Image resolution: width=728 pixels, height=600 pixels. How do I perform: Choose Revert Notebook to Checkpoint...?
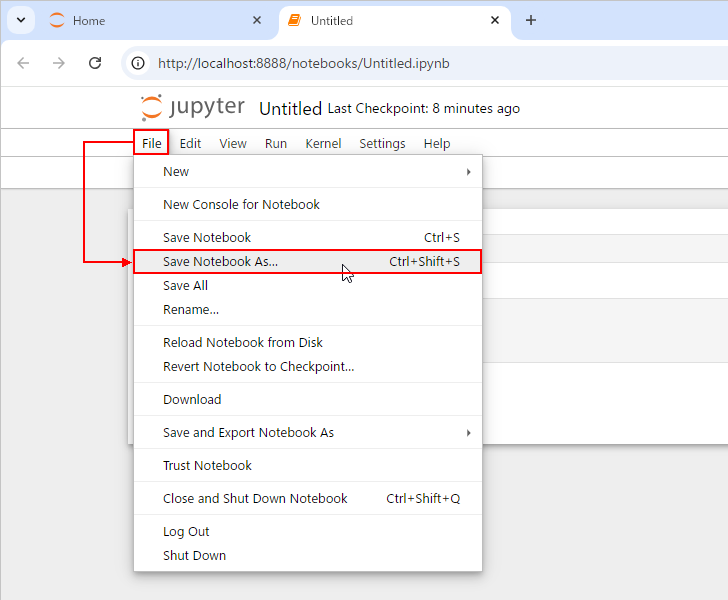point(258,366)
